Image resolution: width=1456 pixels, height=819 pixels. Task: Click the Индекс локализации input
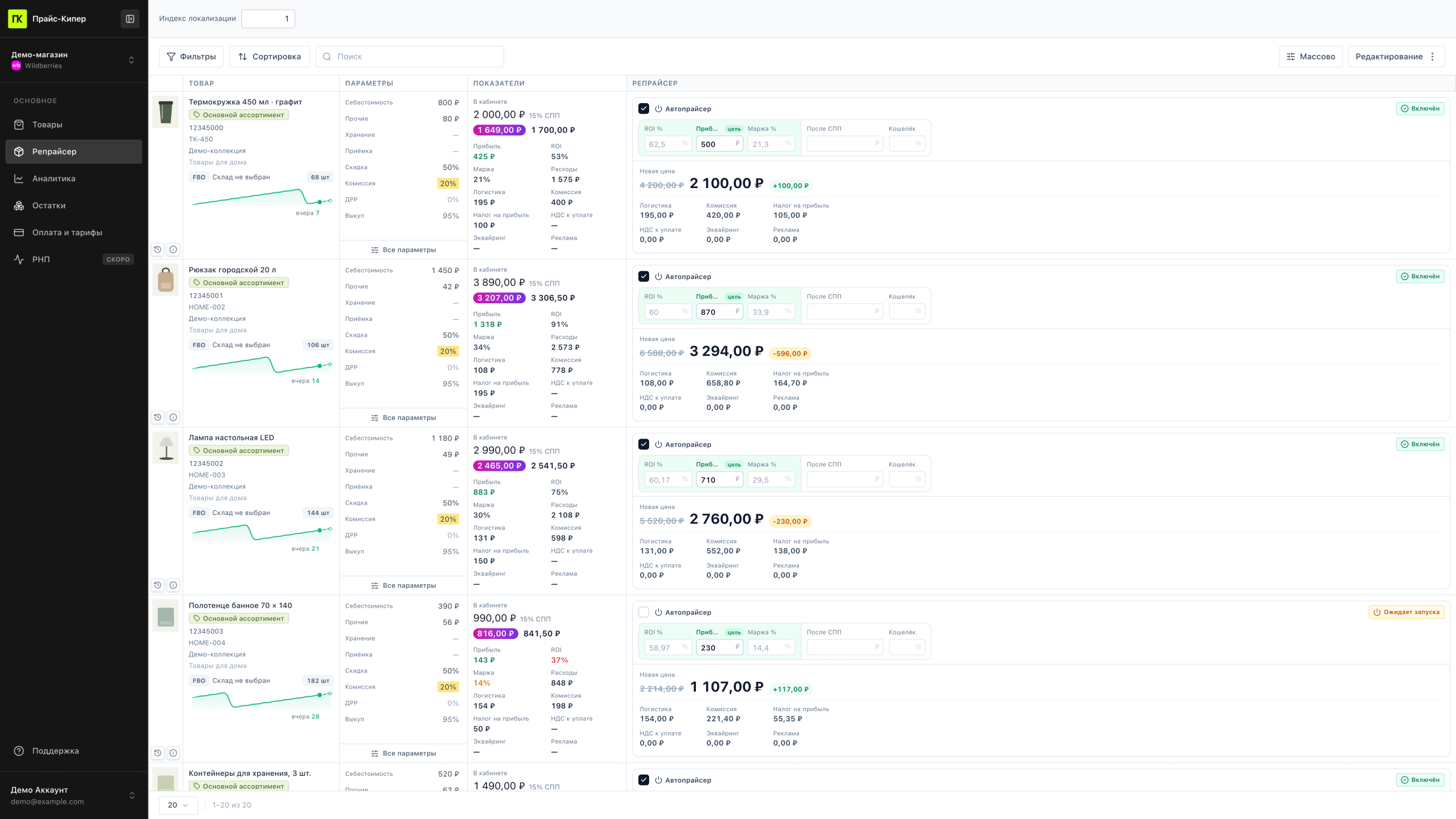click(268, 19)
